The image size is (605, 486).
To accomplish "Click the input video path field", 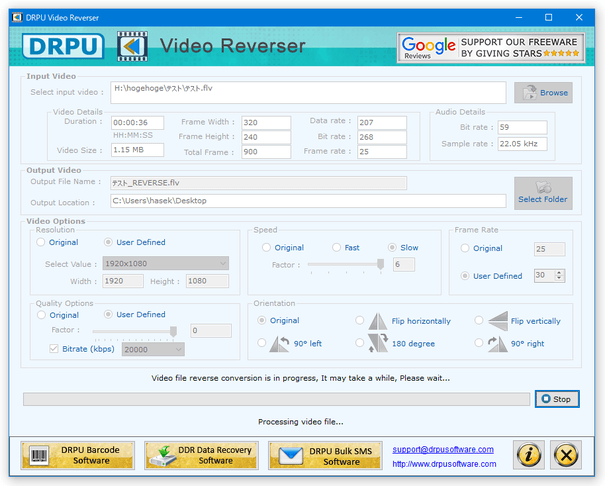I will point(308,93).
